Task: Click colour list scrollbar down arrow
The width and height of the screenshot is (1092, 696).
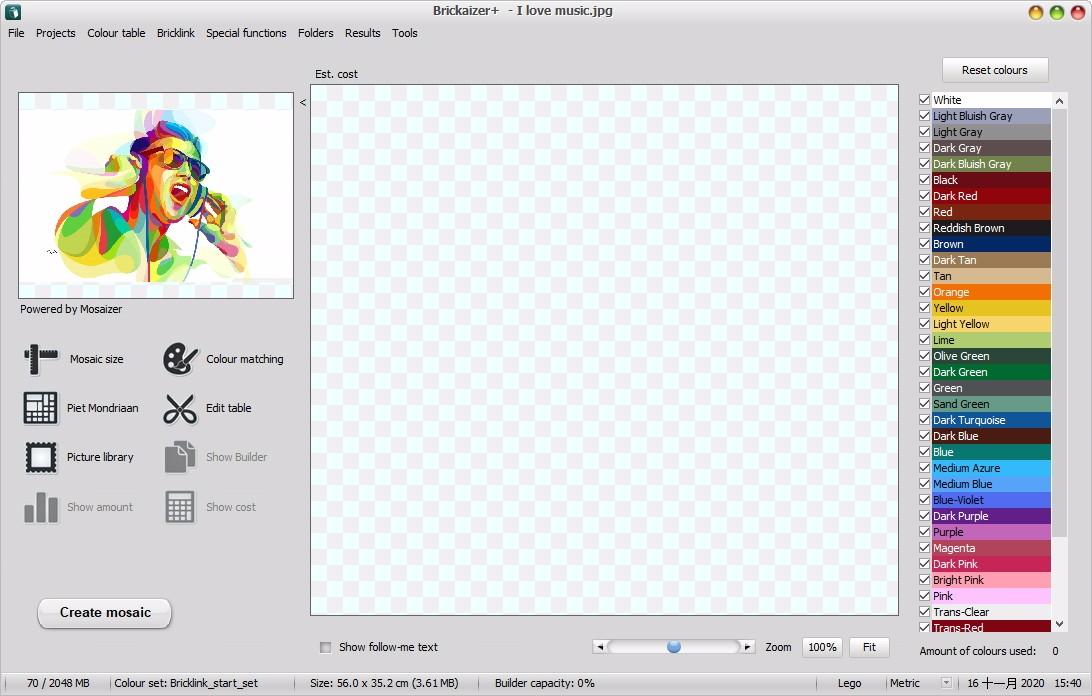Action: (x=1059, y=624)
